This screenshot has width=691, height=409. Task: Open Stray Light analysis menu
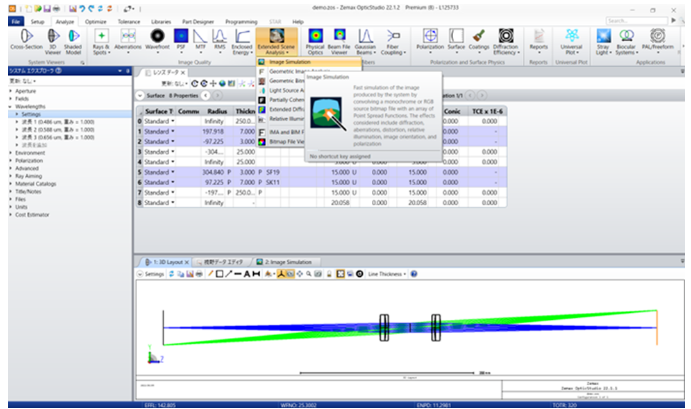(x=603, y=41)
